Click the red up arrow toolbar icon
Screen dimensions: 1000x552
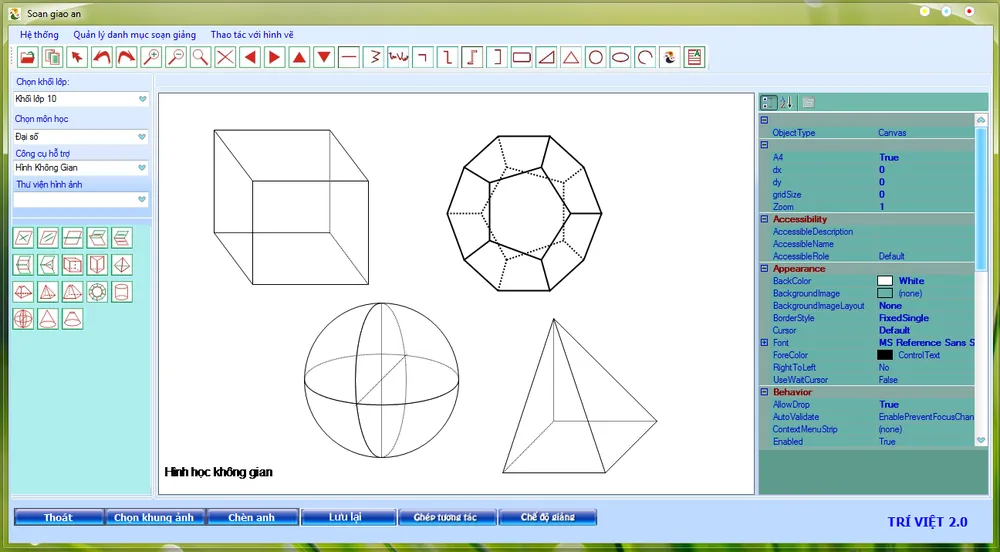(299, 57)
